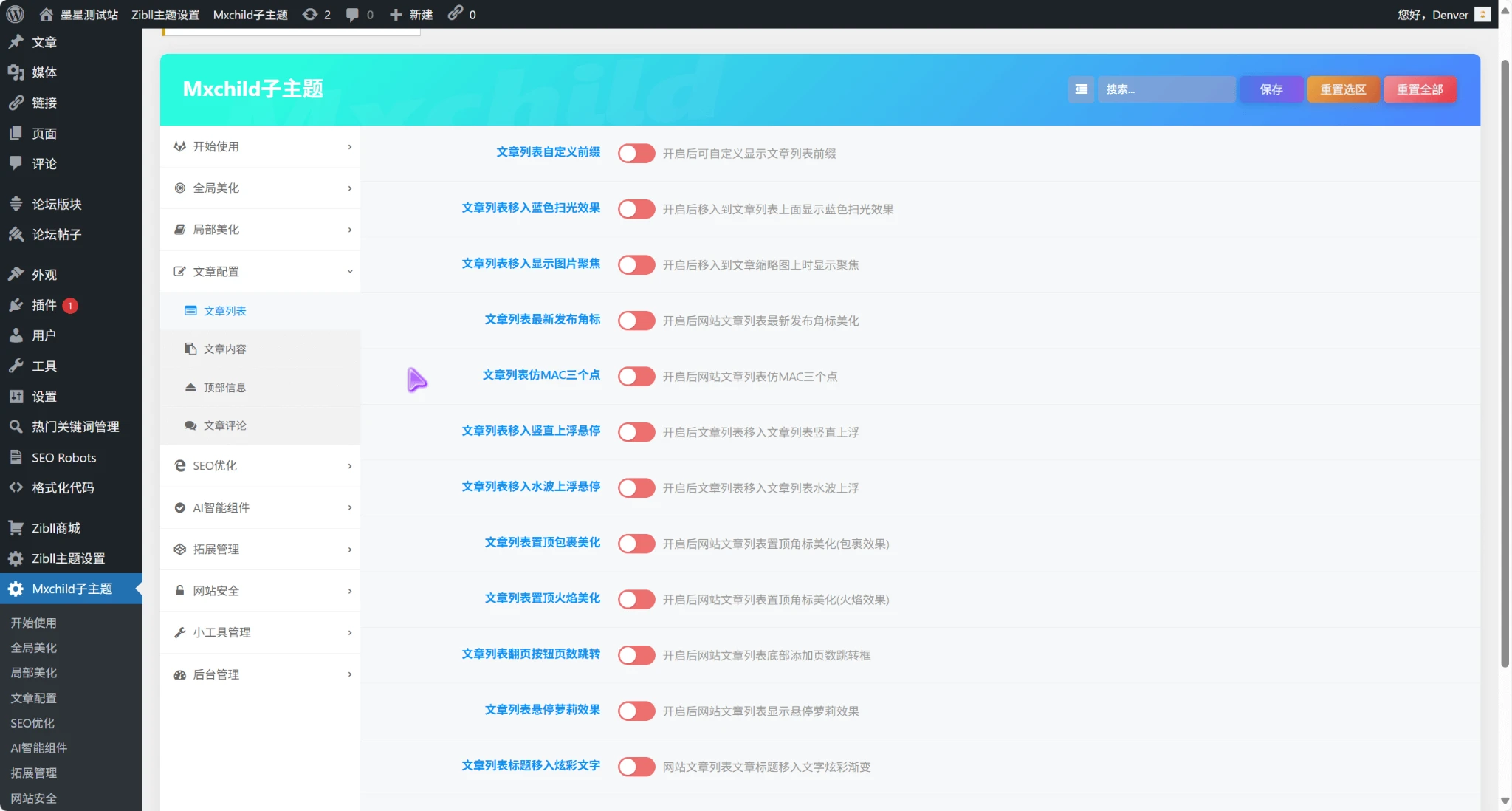The height and width of the screenshot is (811, 1512).
Task: Click the expand-all list icon beside search
Action: 1081,89
